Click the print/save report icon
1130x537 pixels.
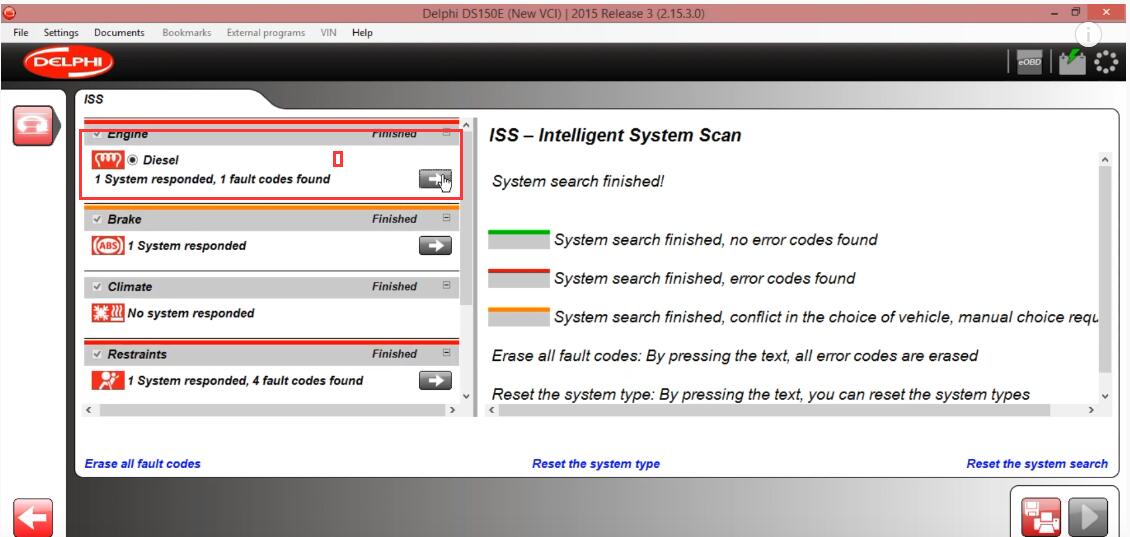coord(1041,517)
